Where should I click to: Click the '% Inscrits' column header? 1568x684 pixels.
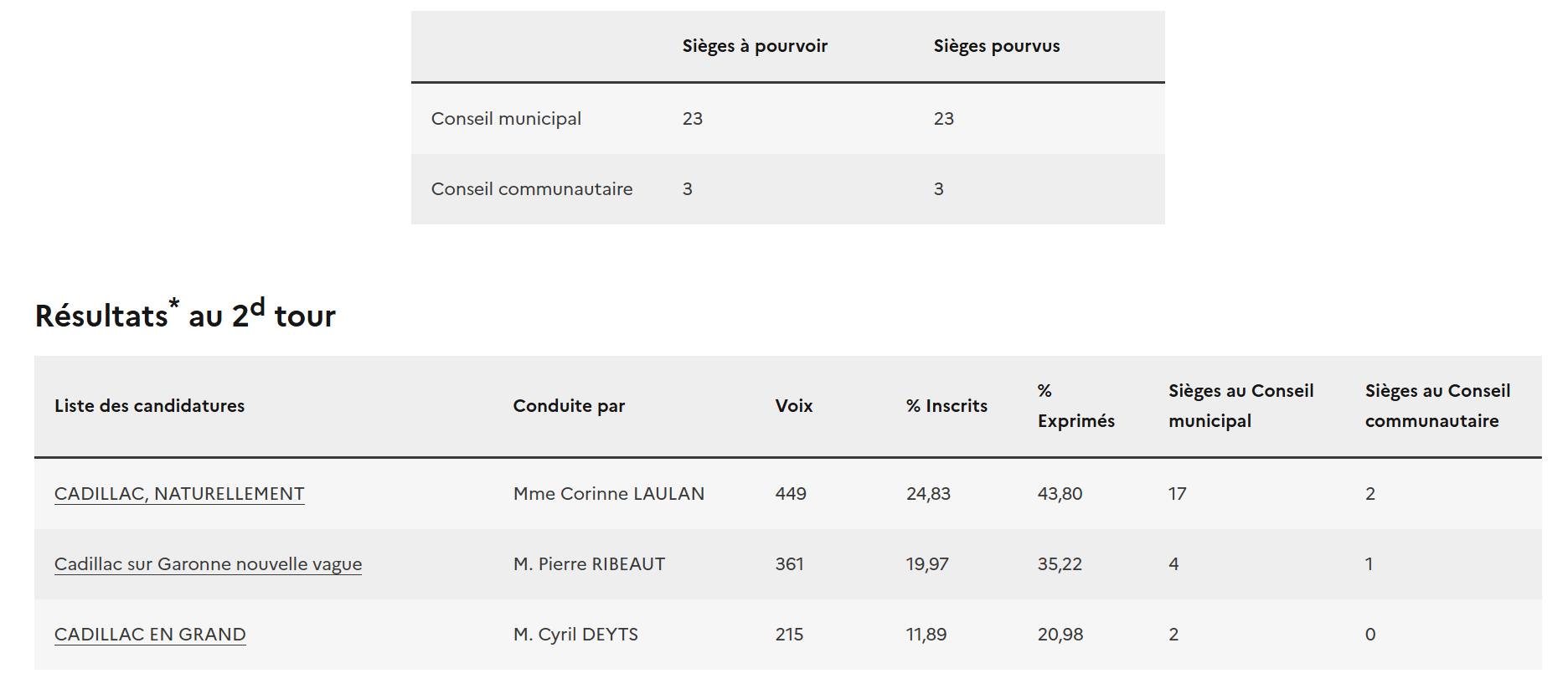pos(946,406)
